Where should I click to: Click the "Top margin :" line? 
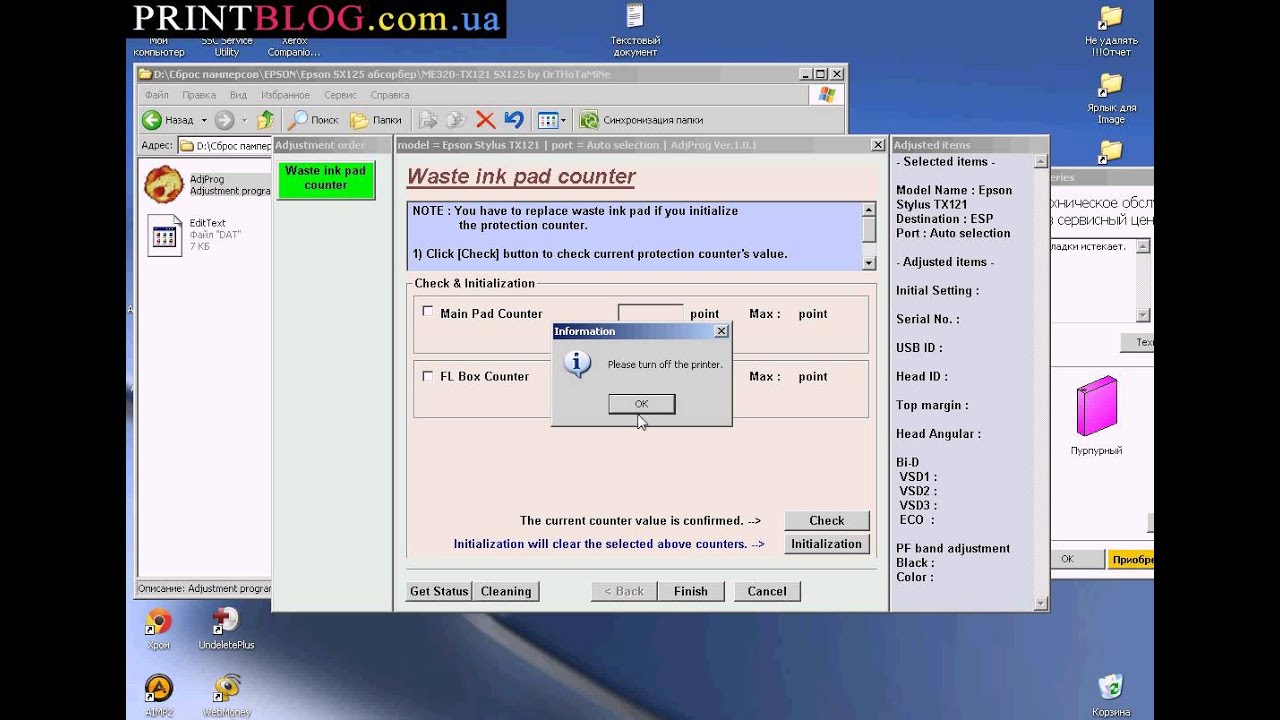934,405
